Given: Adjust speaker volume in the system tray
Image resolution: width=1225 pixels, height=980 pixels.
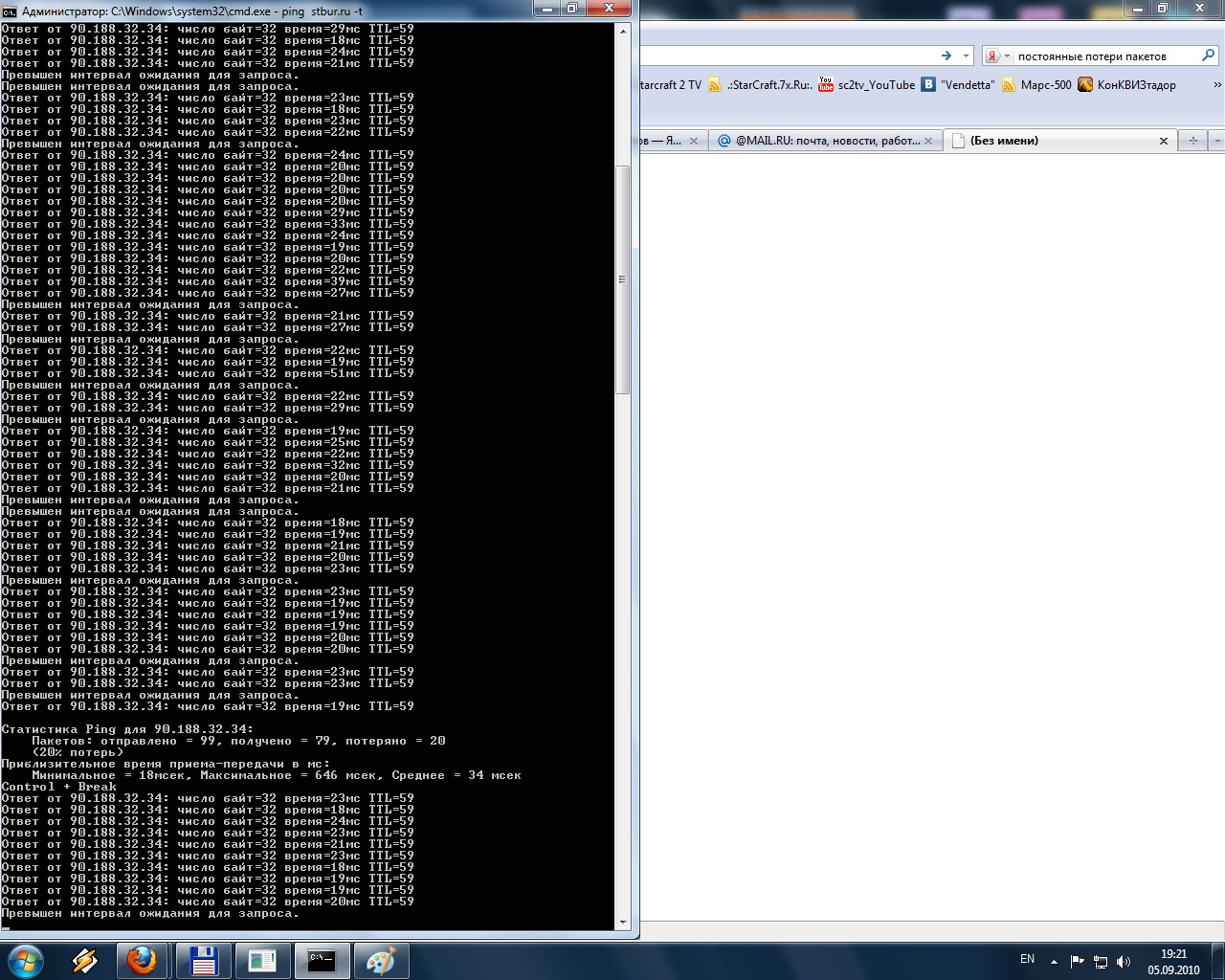Looking at the screenshot, I should point(1122,960).
